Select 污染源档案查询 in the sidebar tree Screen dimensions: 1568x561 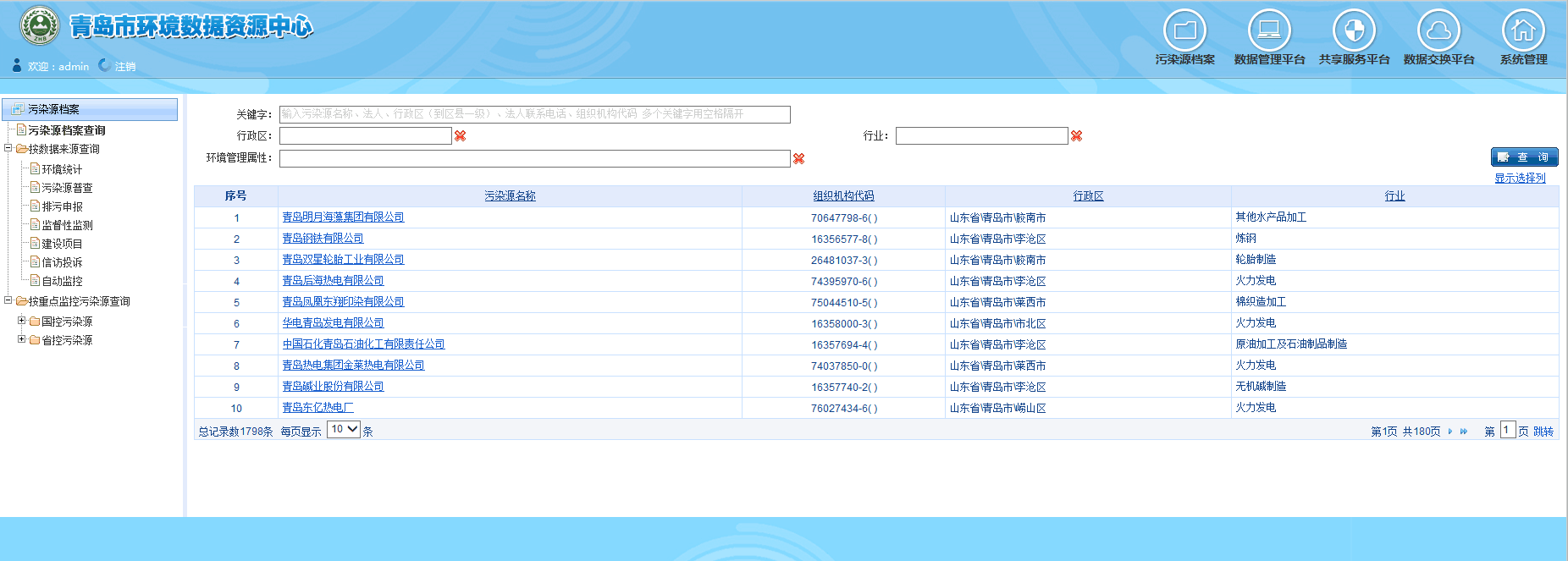point(66,130)
